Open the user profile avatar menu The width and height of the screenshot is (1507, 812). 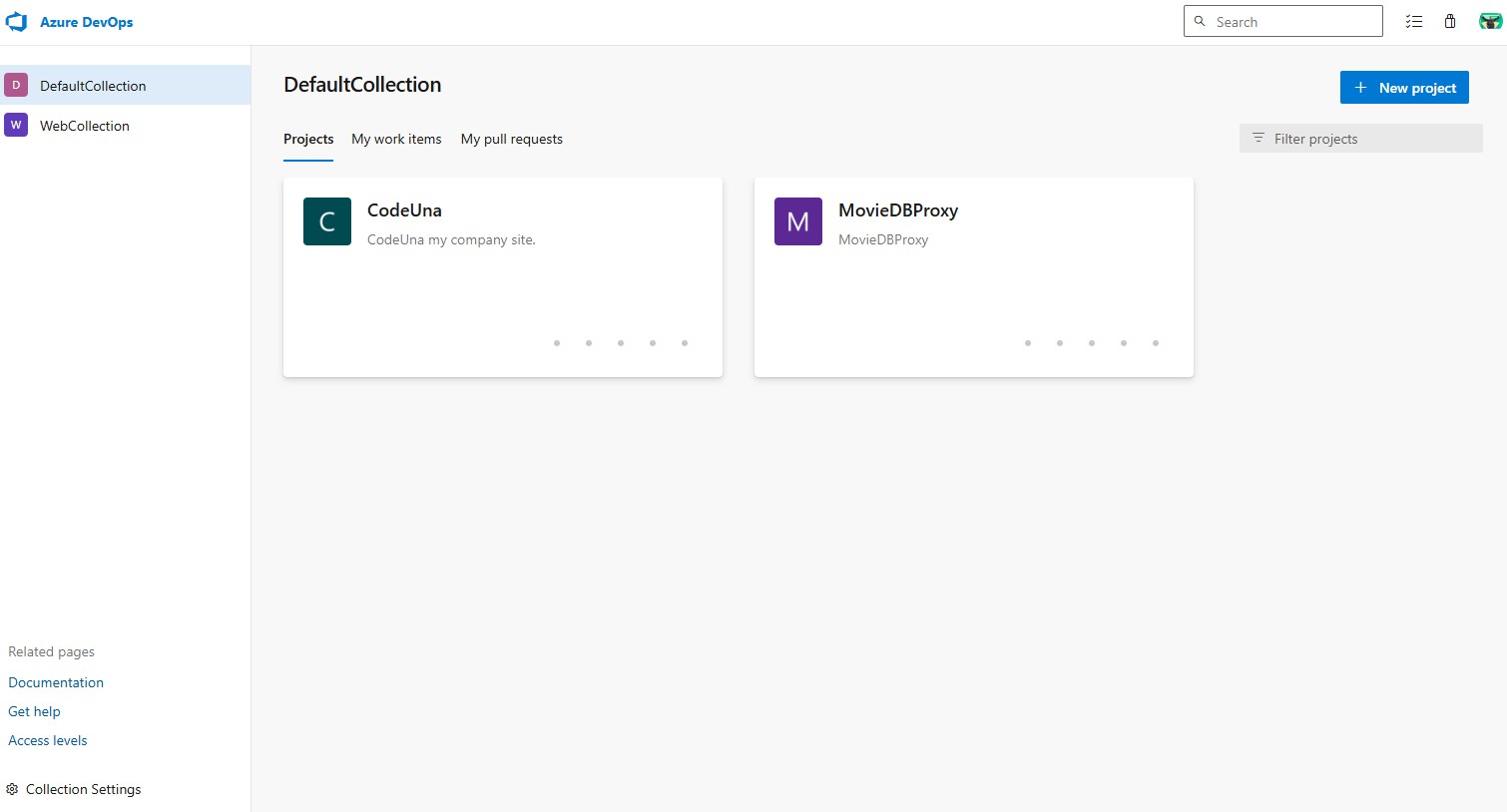point(1490,21)
